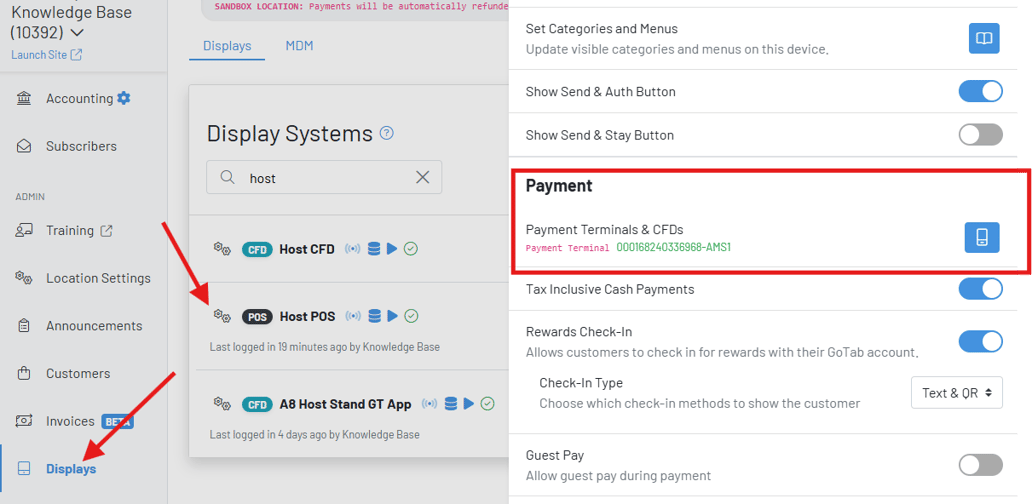Click Accounting settings gear icon
The height and width of the screenshot is (504, 1032).
pos(124,98)
